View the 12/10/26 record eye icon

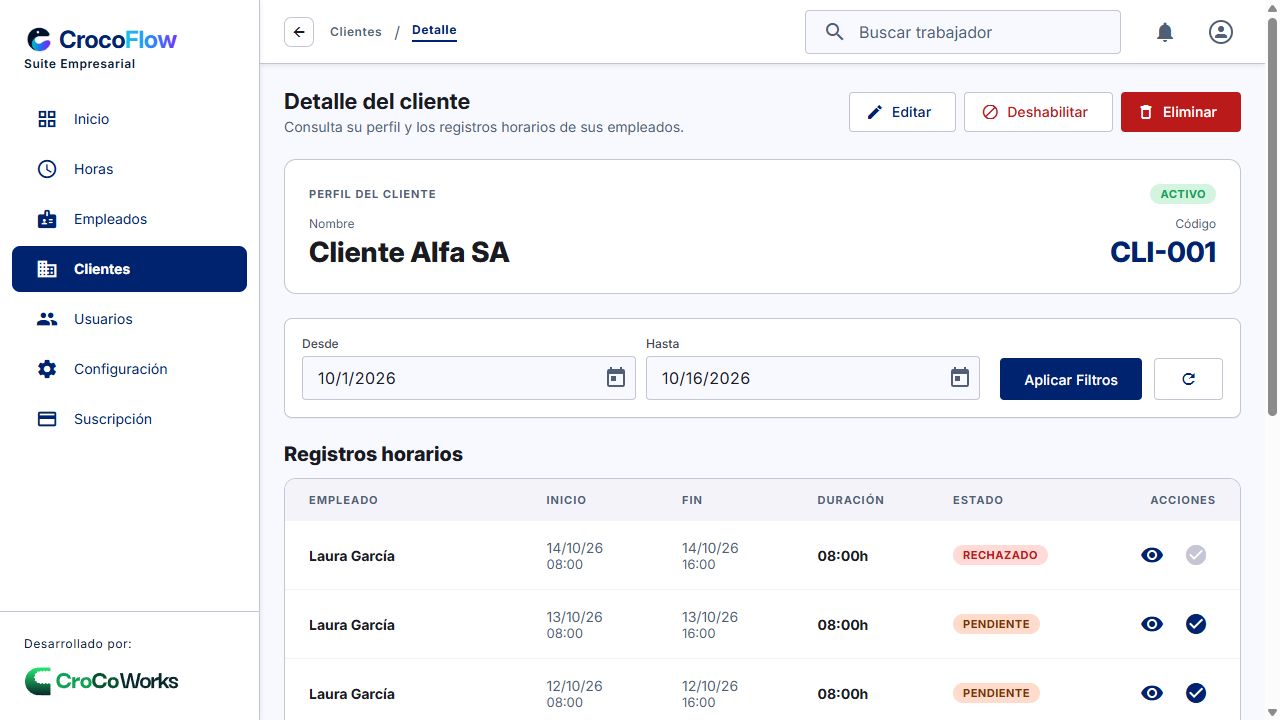[1152, 693]
